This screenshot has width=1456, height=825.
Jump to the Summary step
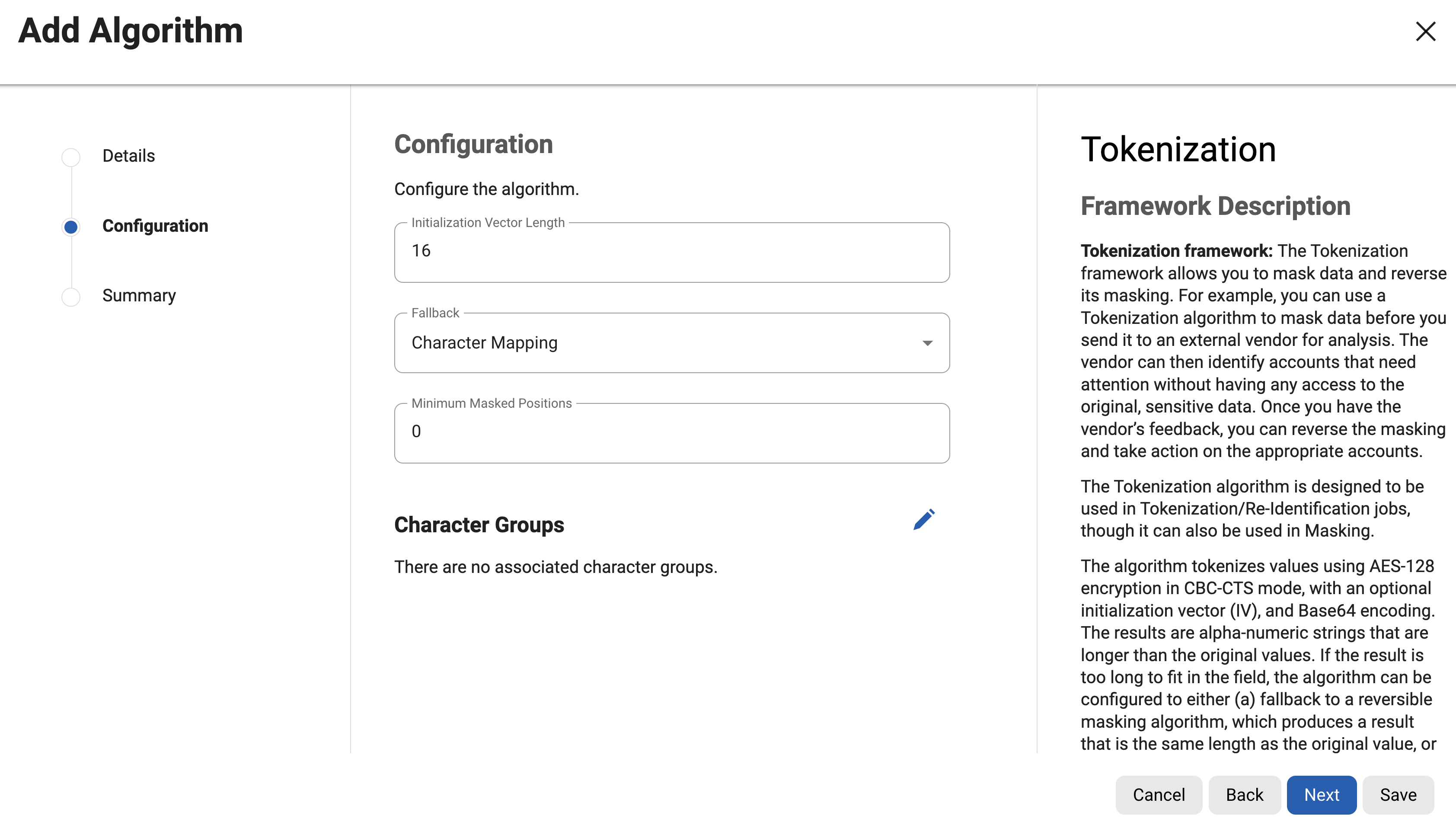tap(139, 295)
